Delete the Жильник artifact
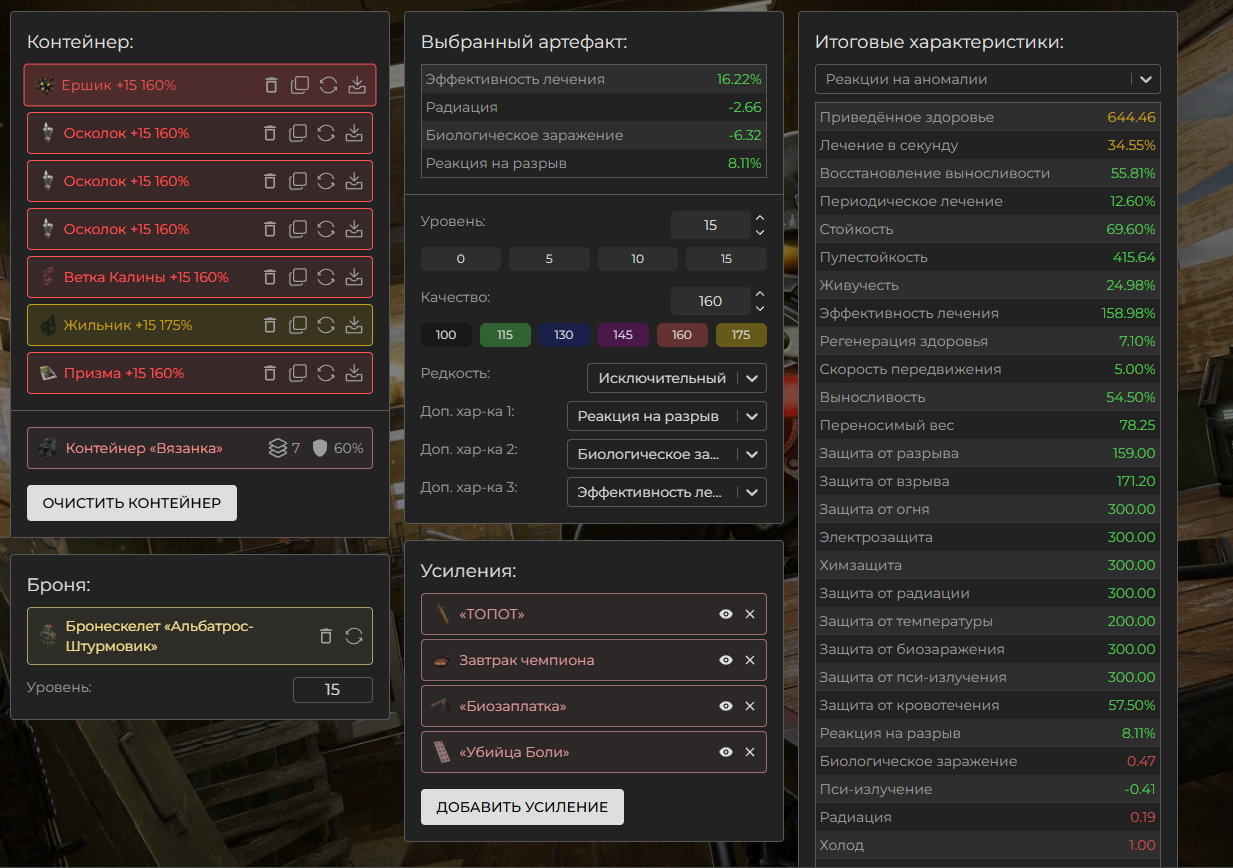This screenshot has width=1233, height=868. [269, 325]
